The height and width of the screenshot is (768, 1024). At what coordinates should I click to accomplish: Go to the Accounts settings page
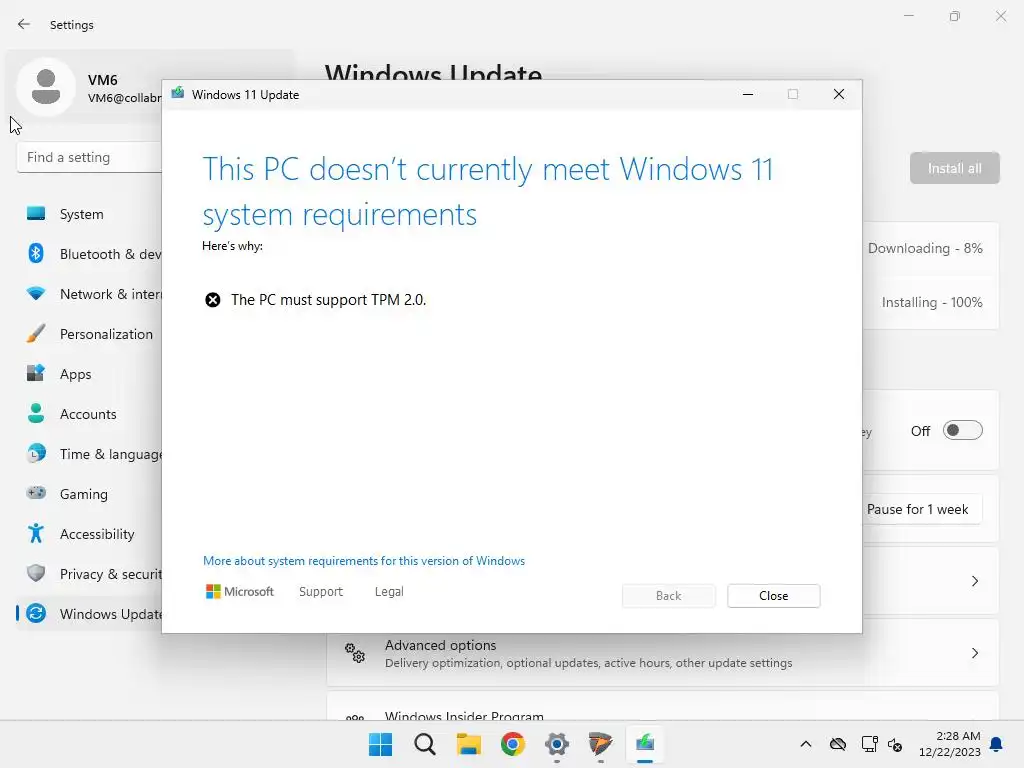point(88,414)
